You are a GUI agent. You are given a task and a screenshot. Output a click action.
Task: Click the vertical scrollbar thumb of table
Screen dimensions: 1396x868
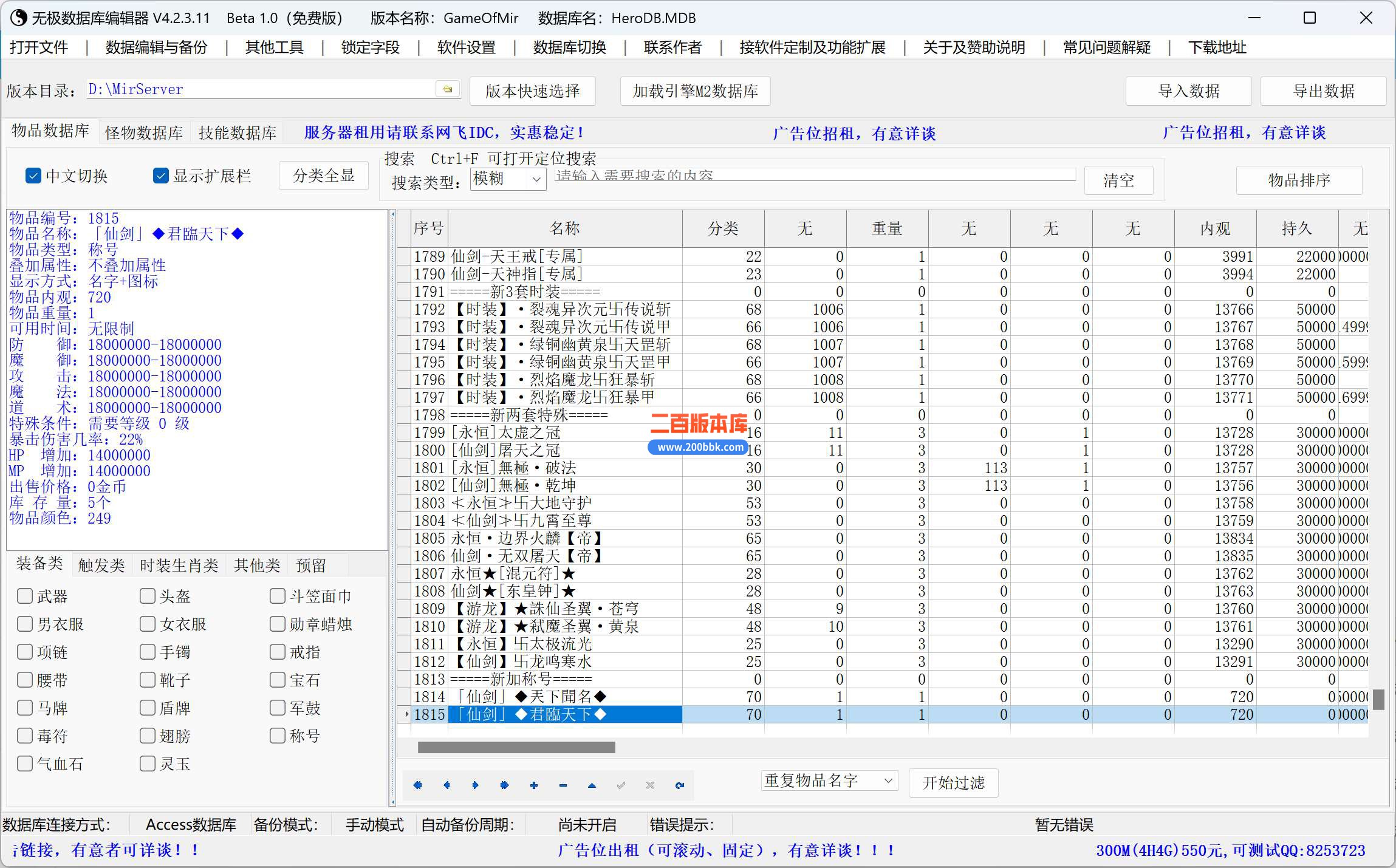click(1379, 699)
